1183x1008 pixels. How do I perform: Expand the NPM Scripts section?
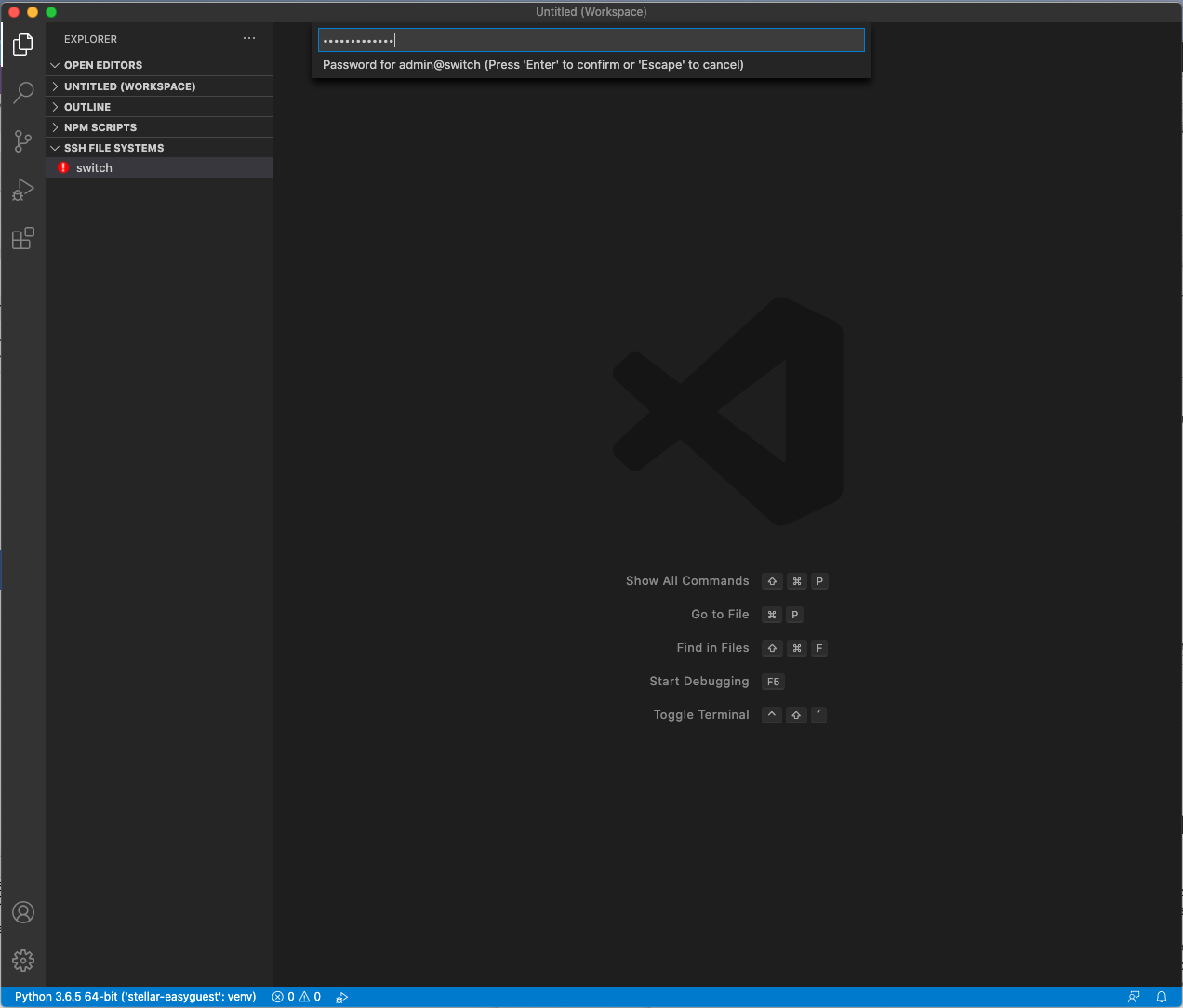pyautogui.click(x=100, y=127)
